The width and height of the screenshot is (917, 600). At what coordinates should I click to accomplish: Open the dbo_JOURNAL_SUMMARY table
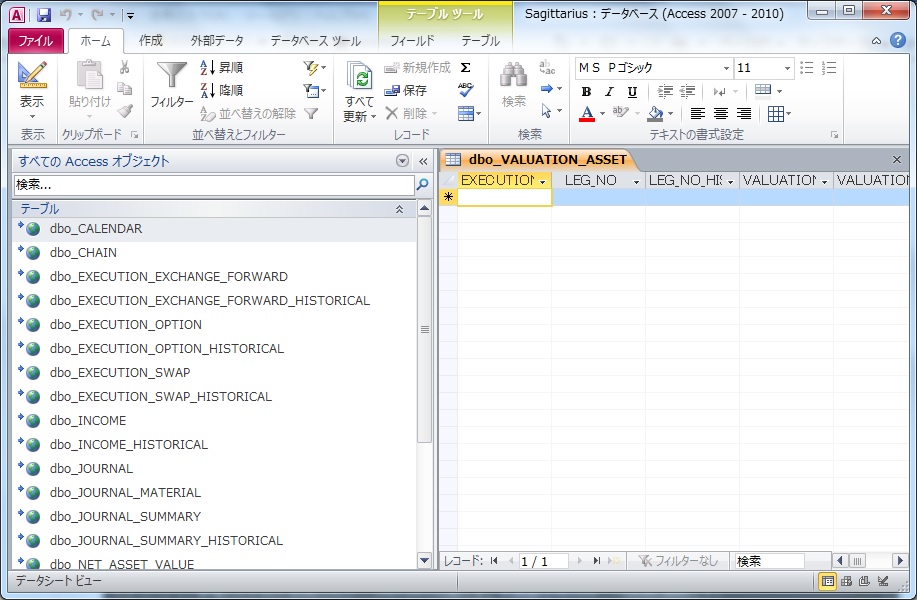click(x=215, y=516)
